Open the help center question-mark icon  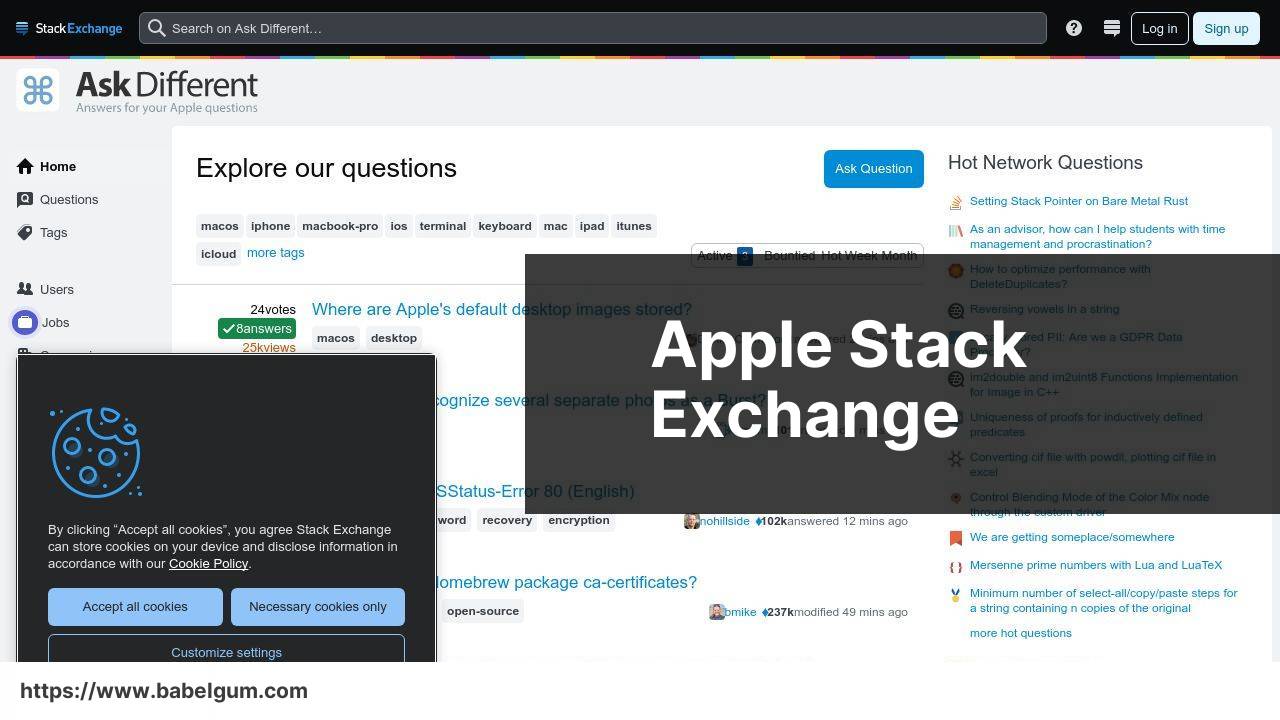click(1074, 28)
